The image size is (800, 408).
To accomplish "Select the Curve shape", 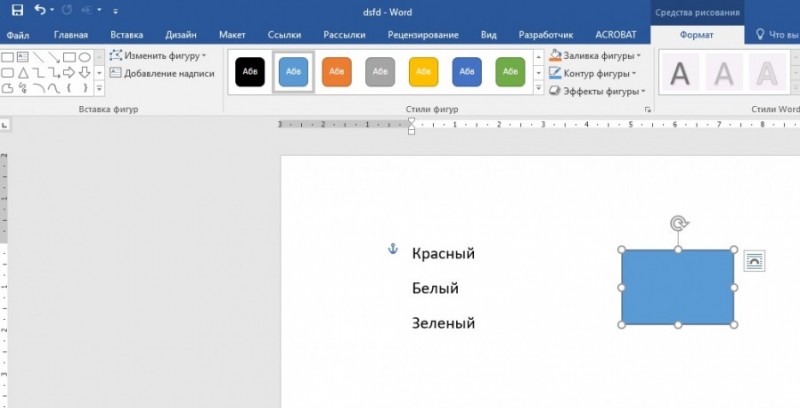I will pos(54,88).
